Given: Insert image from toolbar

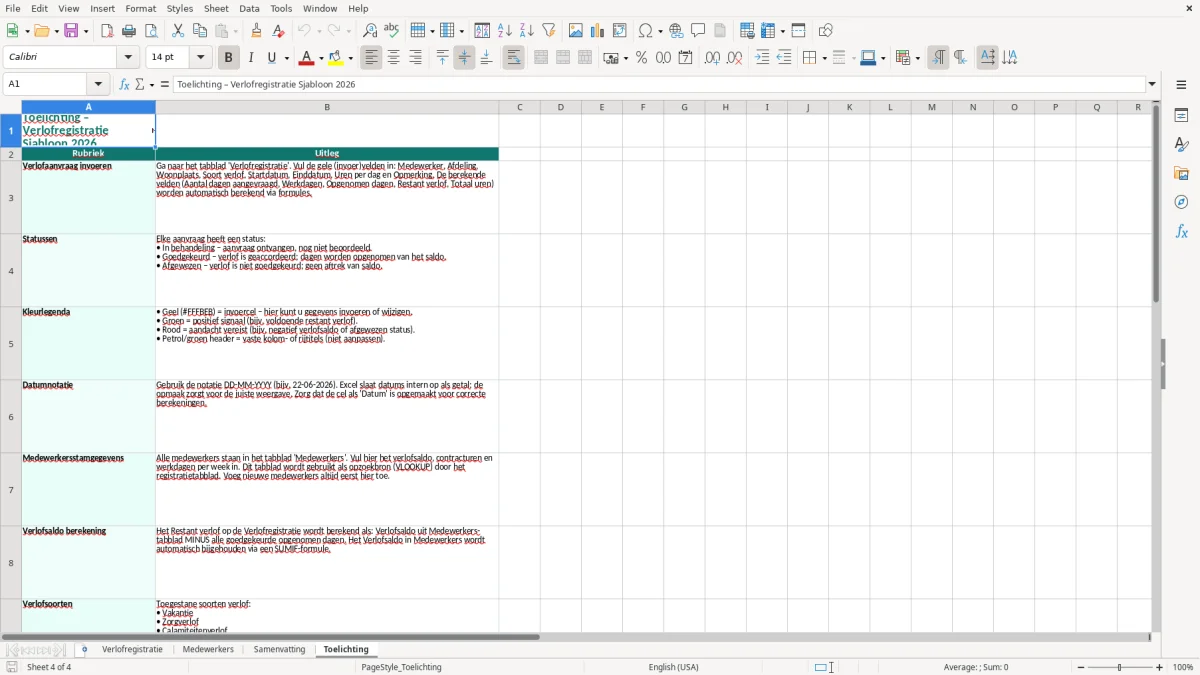Looking at the screenshot, I should (576, 31).
